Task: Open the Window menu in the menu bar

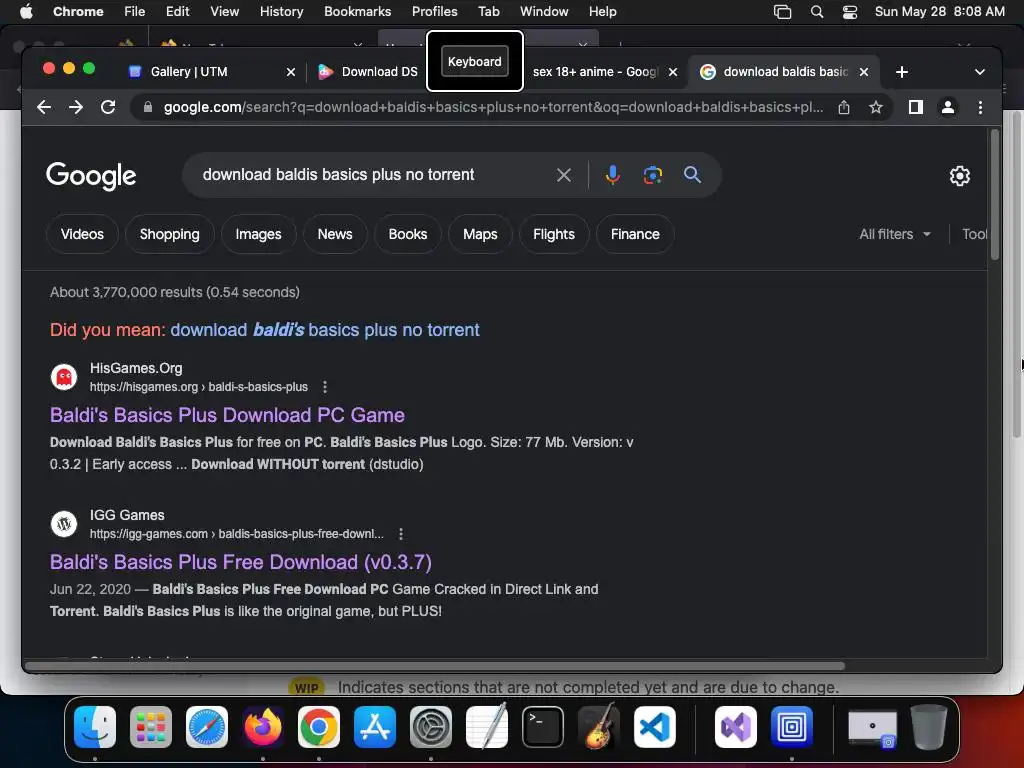Action: (544, 12)
